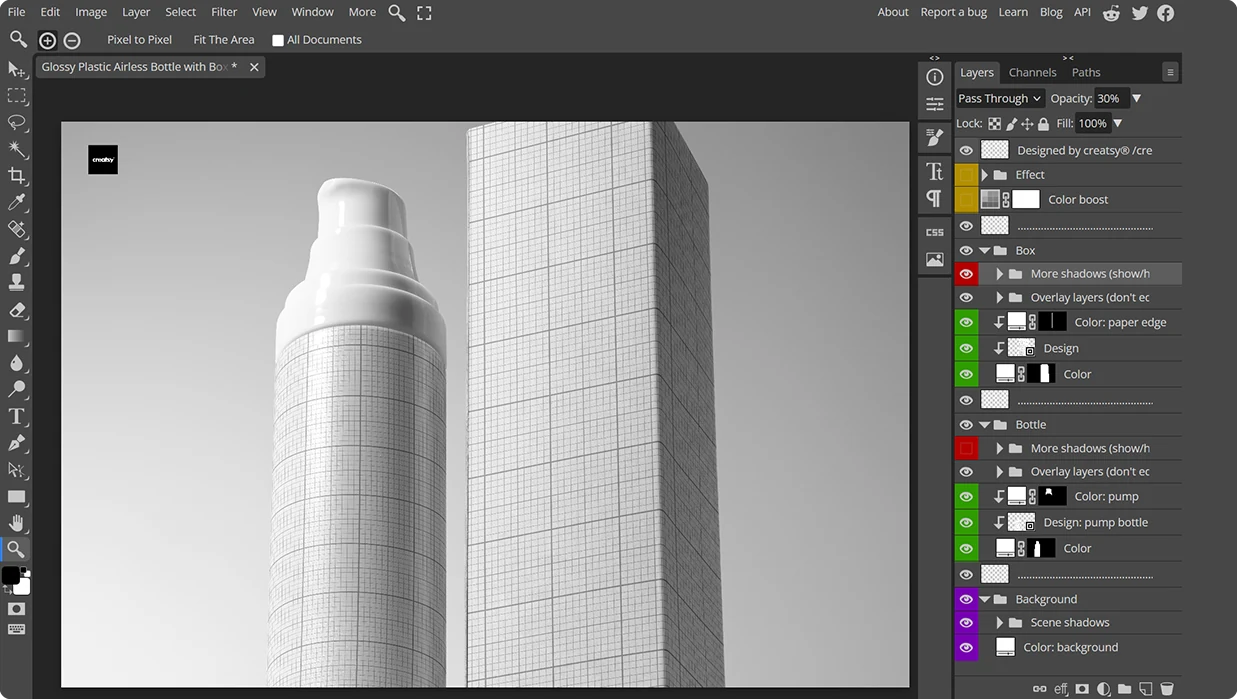The image size is (1237, 699).
Task: Select the Brush tool
Action: (x=17, y=256)
